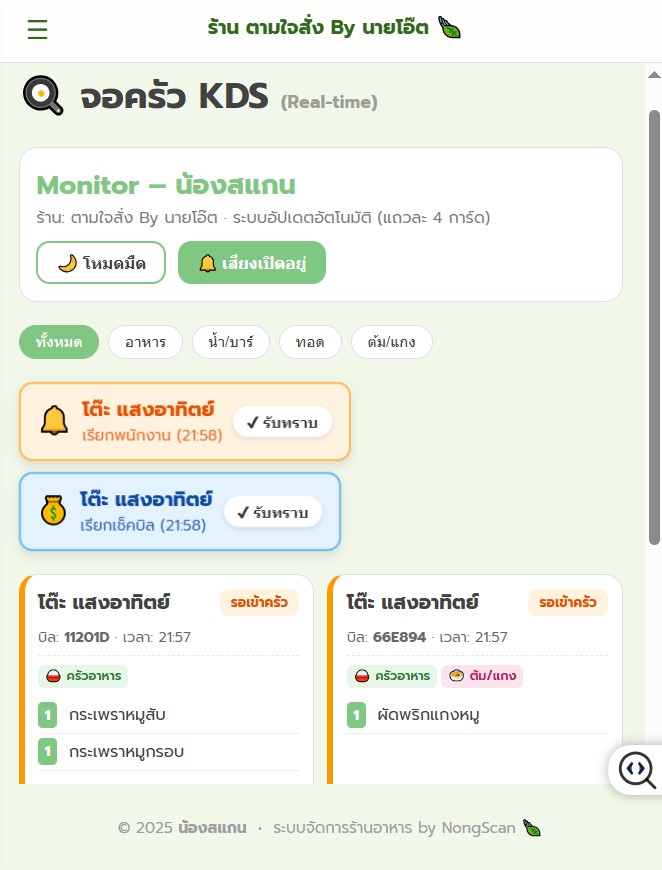This screenshot has height=870, width=662.
Task: Switch to the อาหาร filter tab
Action: pyautogui.click(x=145, y=342)
